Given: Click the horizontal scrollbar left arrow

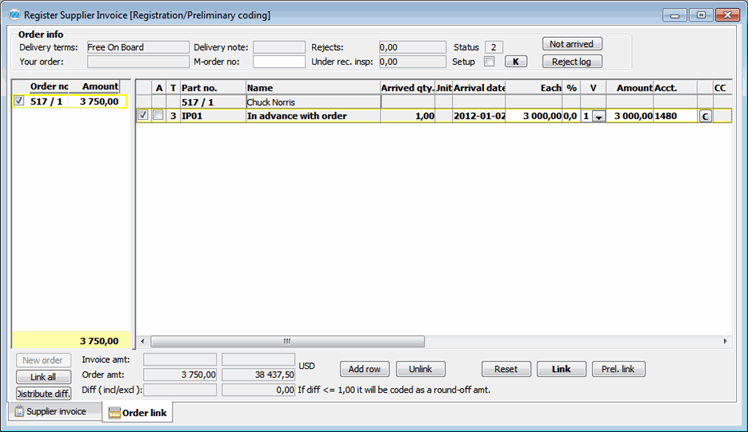Looking at the screenshot, I should [142, 341].
